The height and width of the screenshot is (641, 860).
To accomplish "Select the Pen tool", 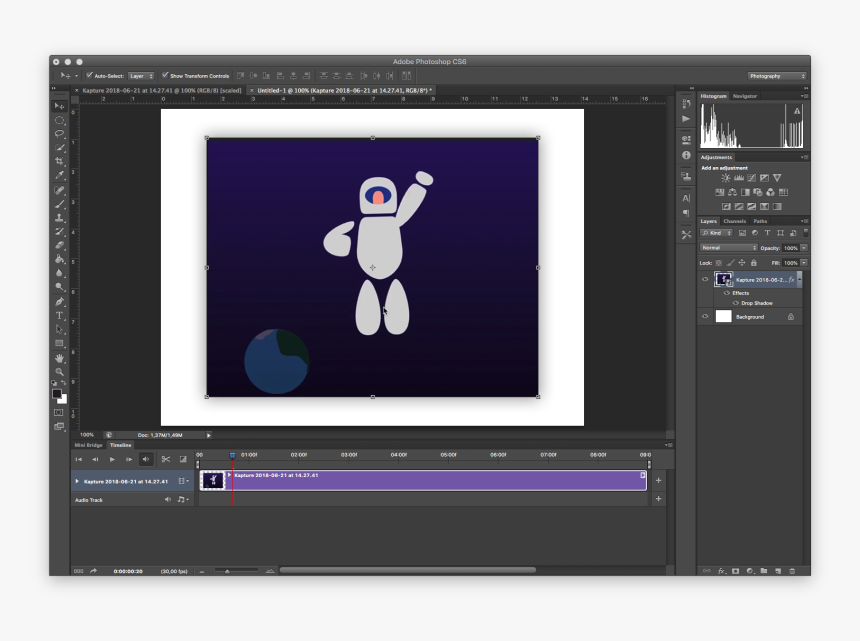I will click(x=59, y=302).
